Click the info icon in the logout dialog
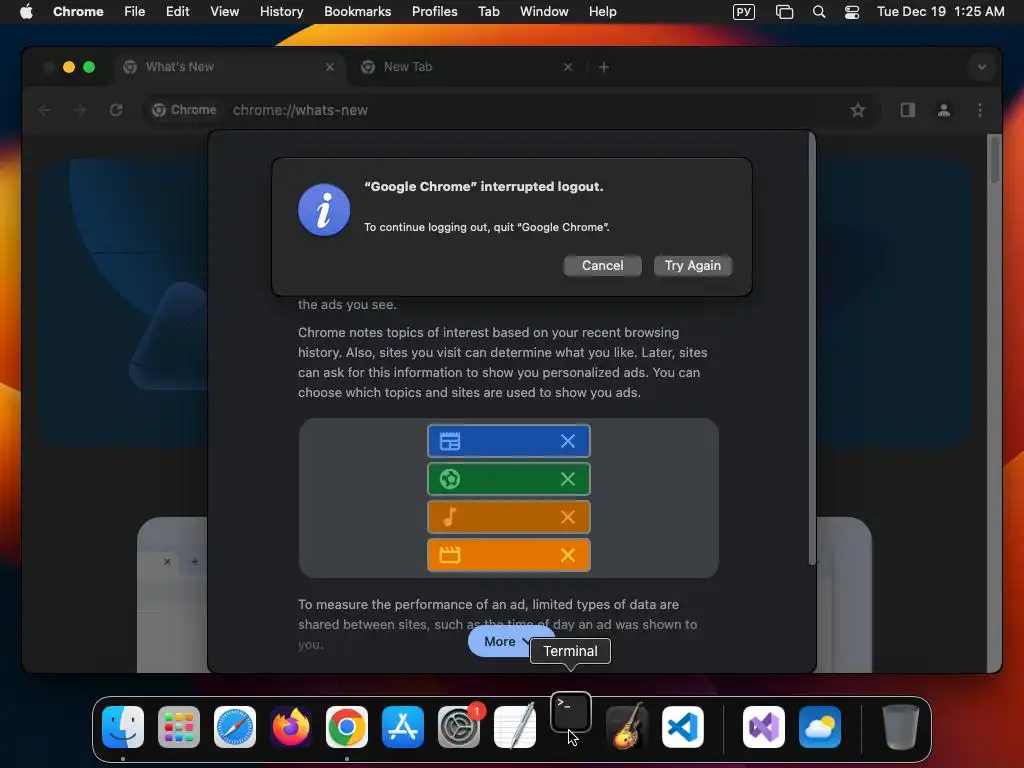Screen dimensions: 1024x768 click(x=324, y=210)
